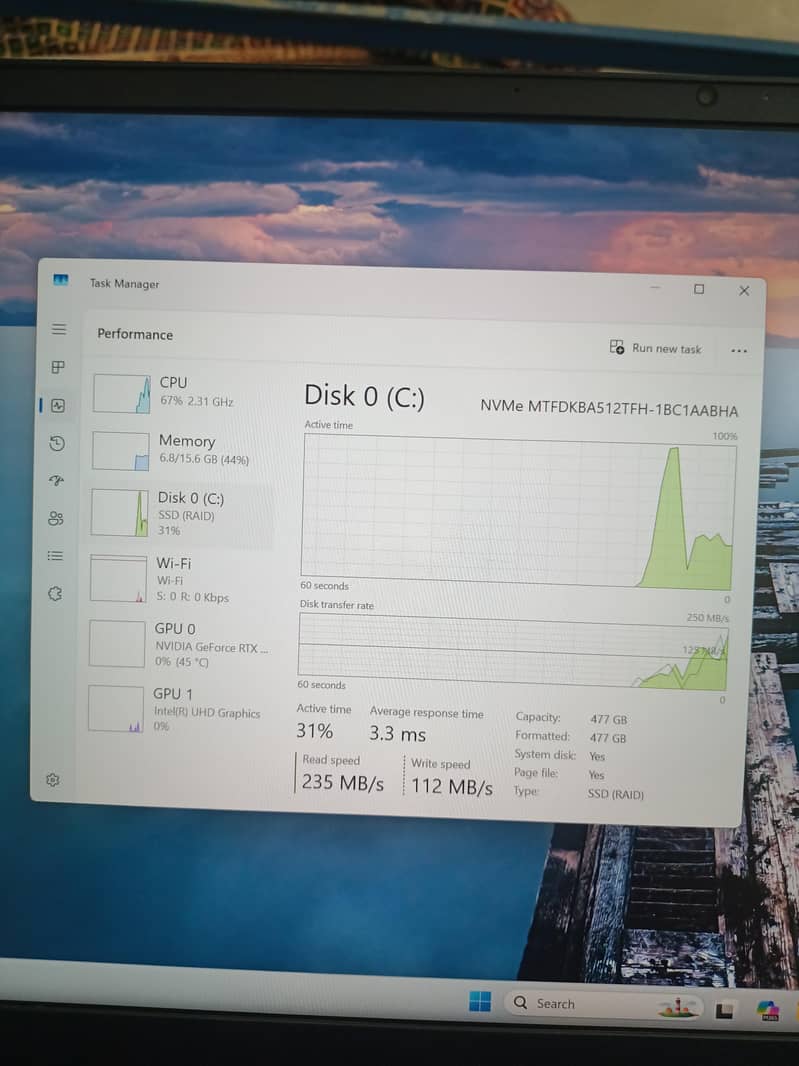
Task: Go to the Processes page icon
Action: (x=58, y=367)
